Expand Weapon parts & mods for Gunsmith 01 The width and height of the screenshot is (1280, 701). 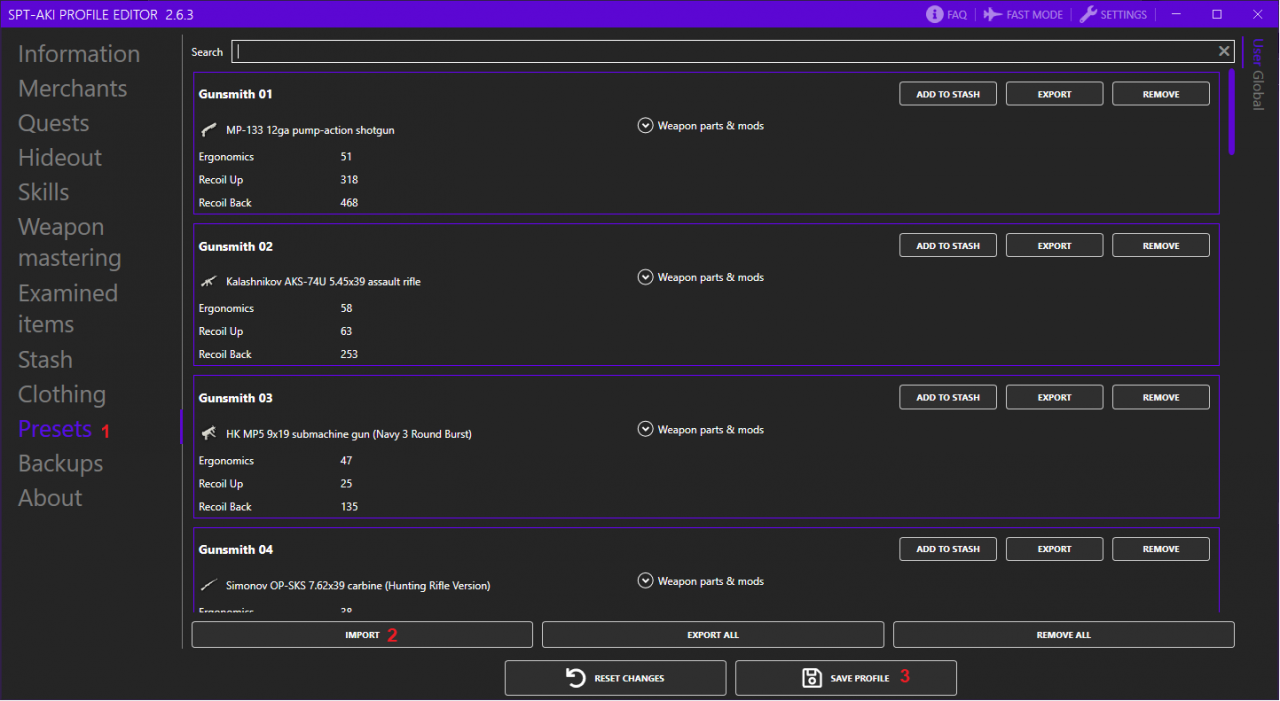(x=645, y=126)
